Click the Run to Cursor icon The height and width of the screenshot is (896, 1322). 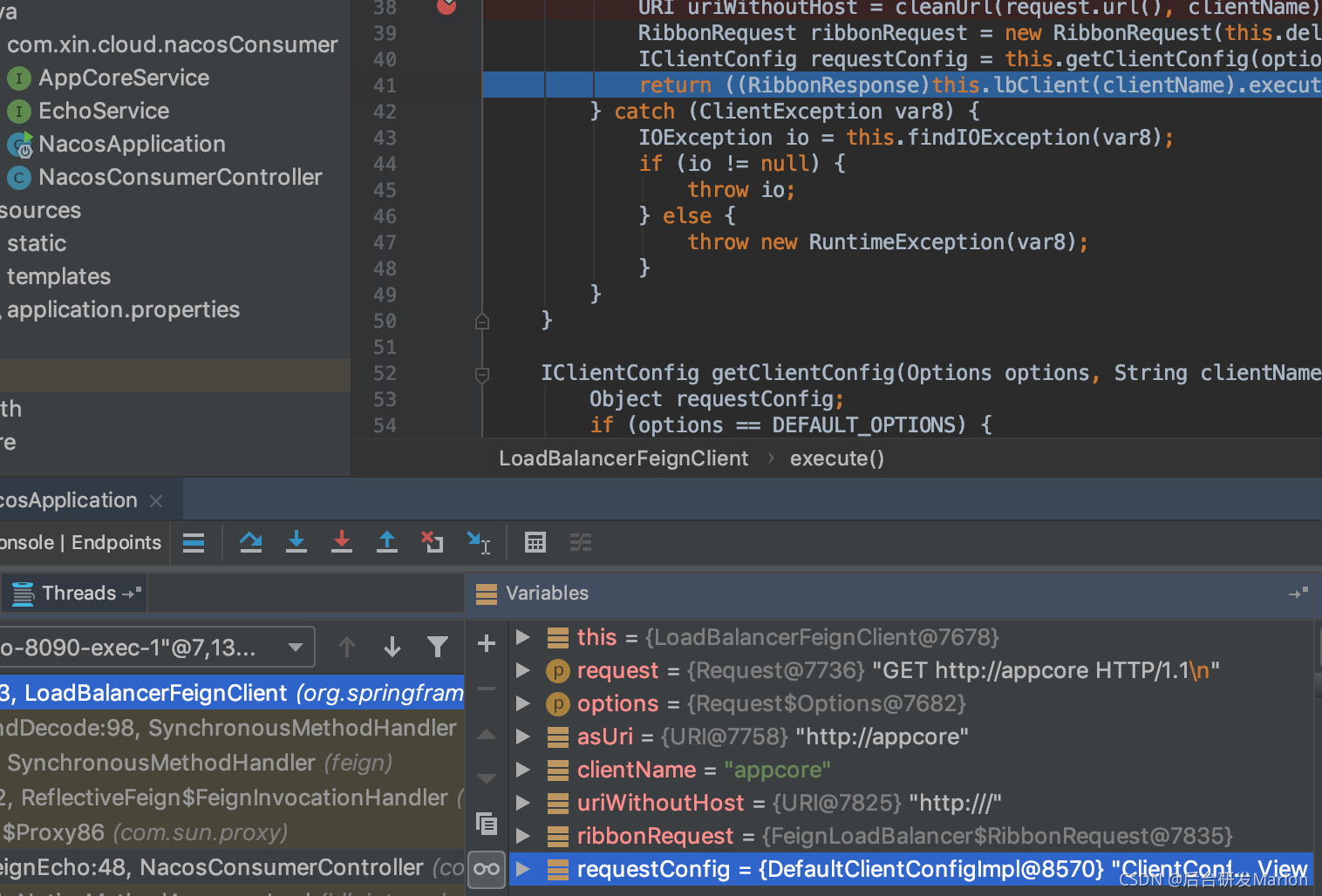(x=478, y=543)
